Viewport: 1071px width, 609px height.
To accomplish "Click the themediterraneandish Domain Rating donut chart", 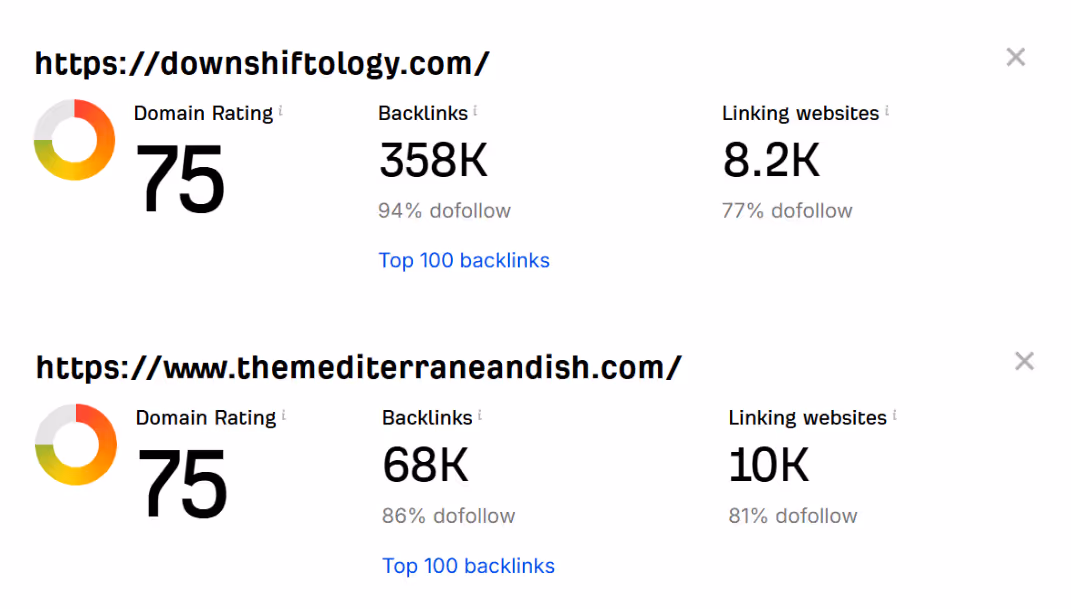I will tap(76, 444).
